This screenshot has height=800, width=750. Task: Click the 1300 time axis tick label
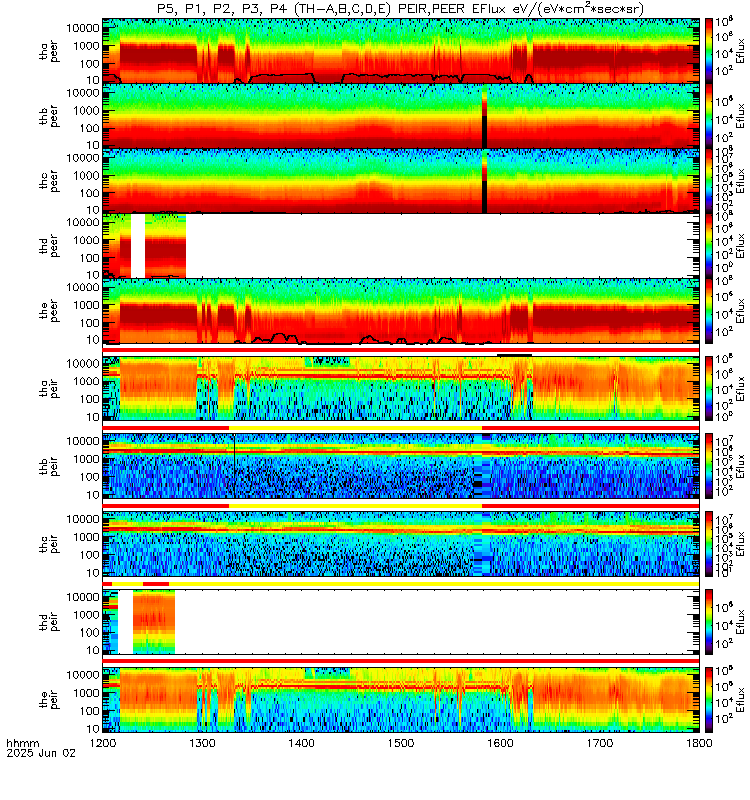coord(202,742)
